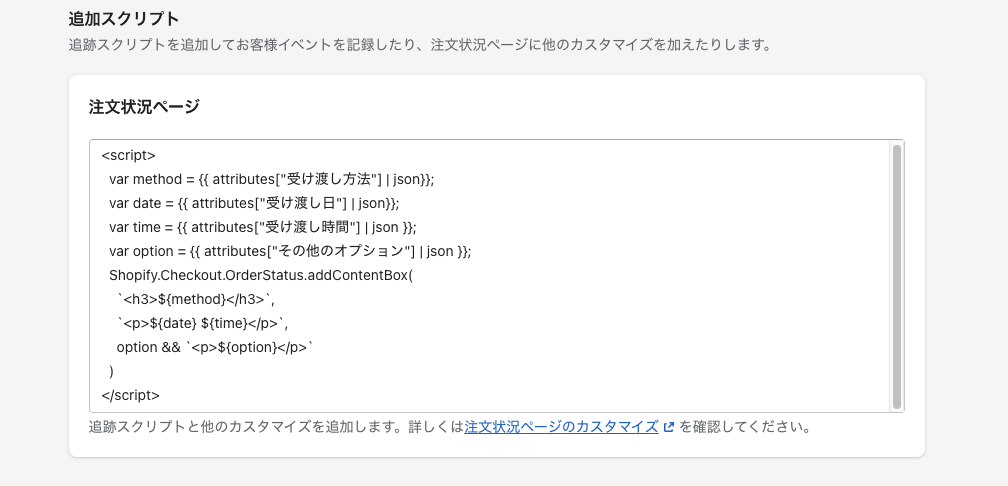Open the external link icon after カスタマイズ

click(x=669, y=427)
